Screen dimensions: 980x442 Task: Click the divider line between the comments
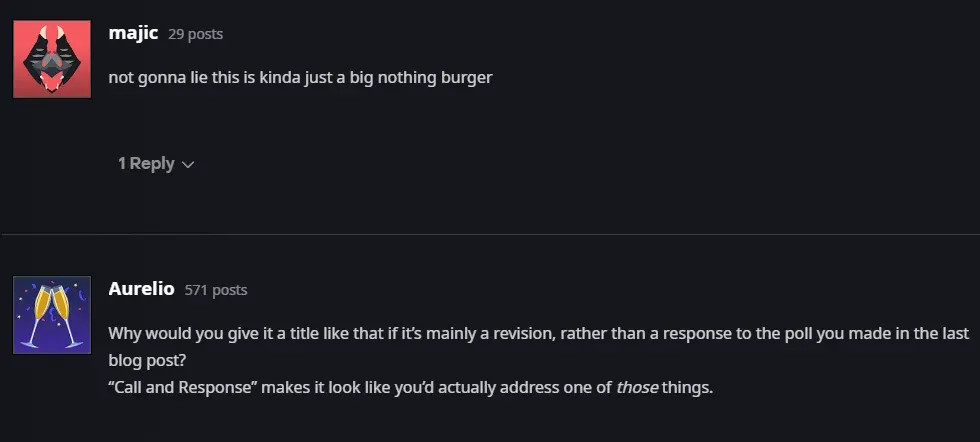tap(490, 235)
